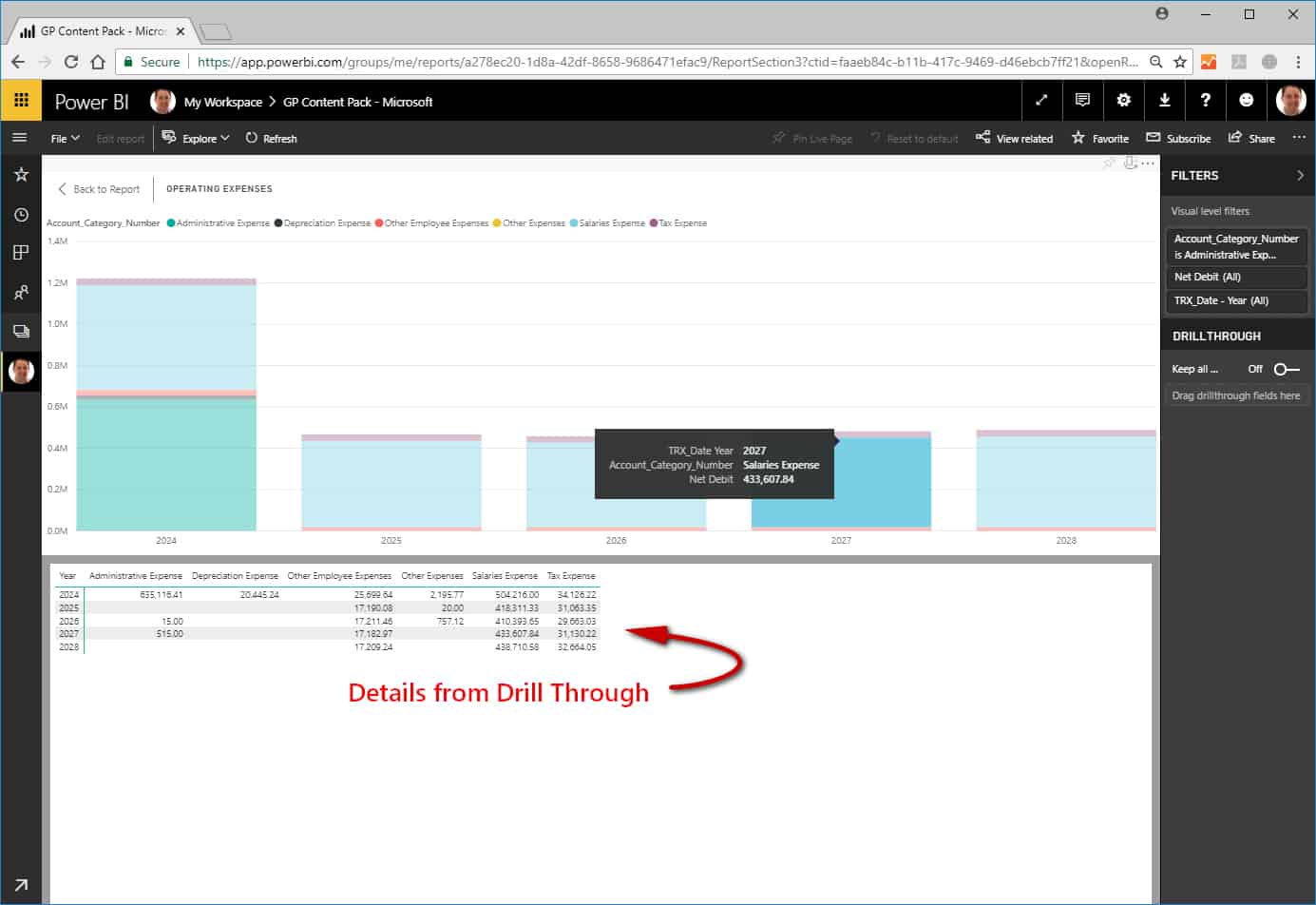1316x905 pixels.
Task: Open the Apps icon in the sidebar
Action: pyautogui.click(x=21, y=253)
